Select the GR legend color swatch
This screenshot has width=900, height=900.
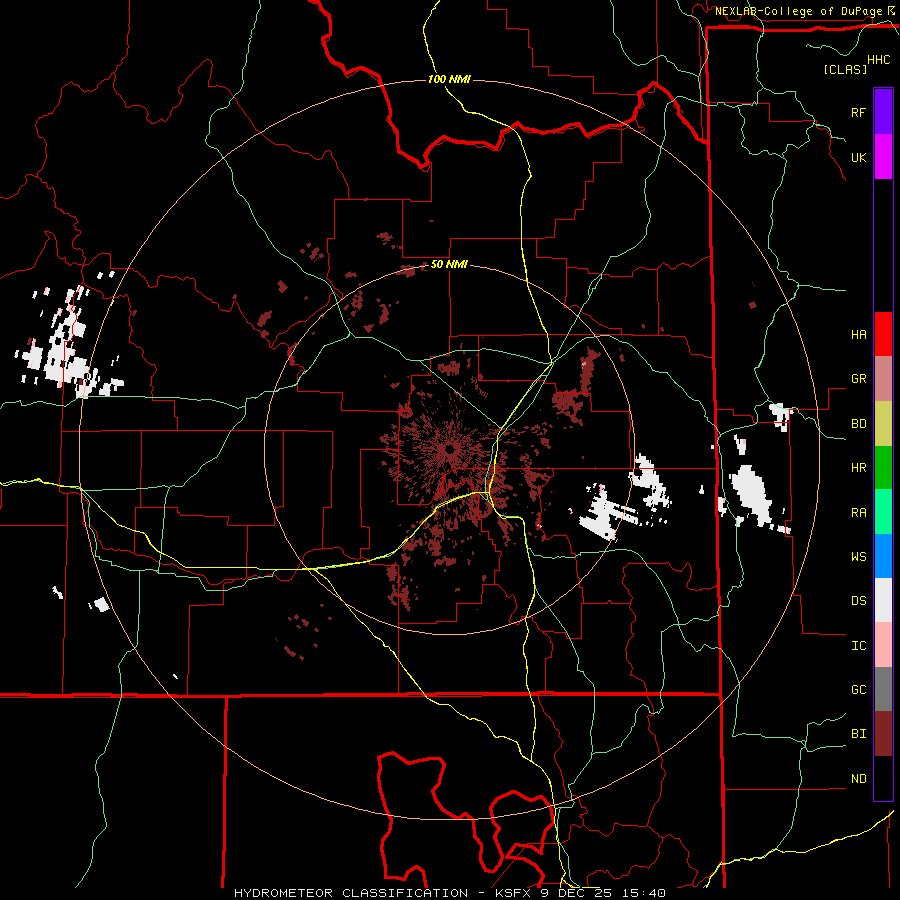pos(883,378)
